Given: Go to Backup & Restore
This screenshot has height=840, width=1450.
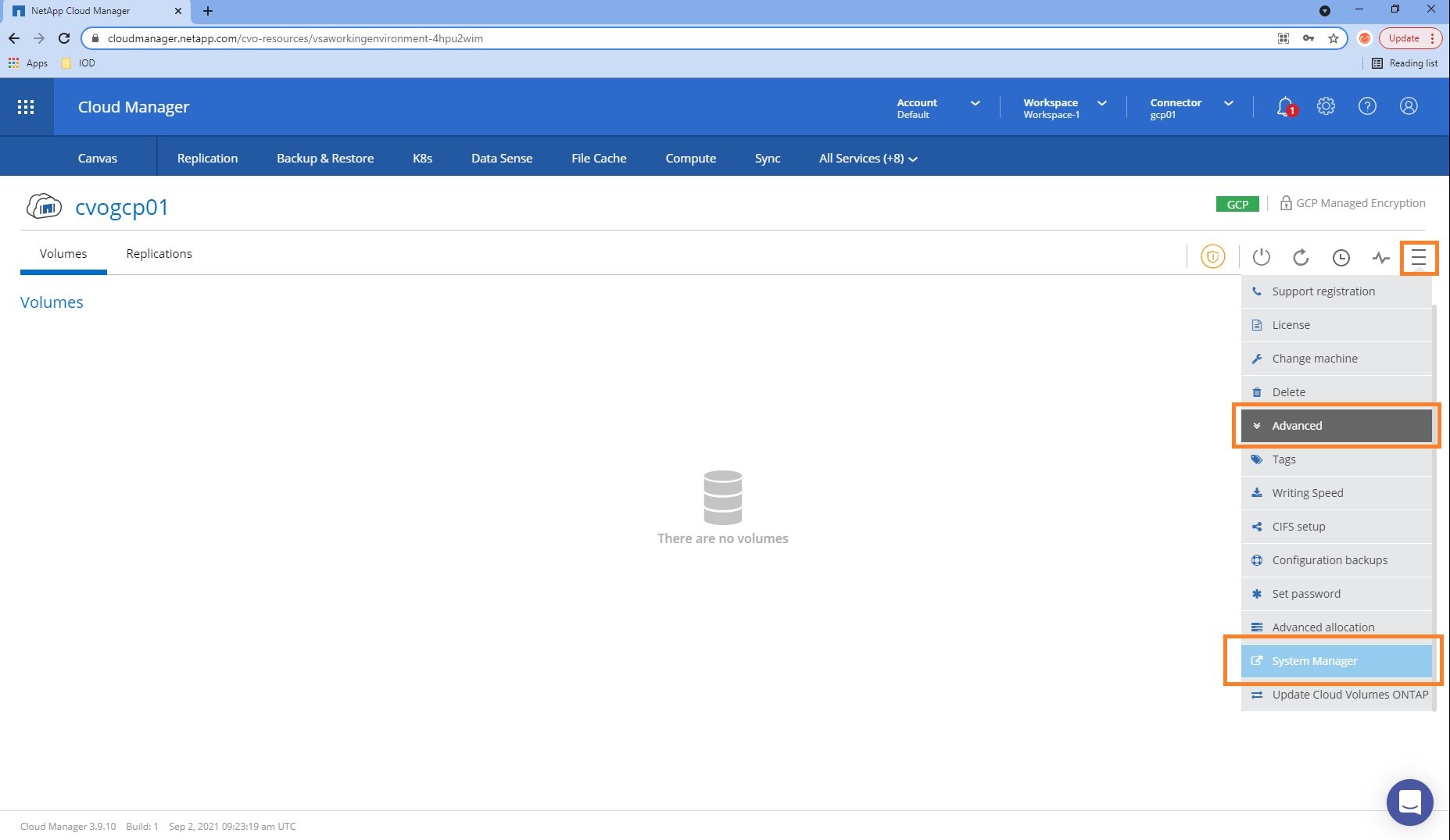Looking at the screenshot, I should [x=325, y=159].
